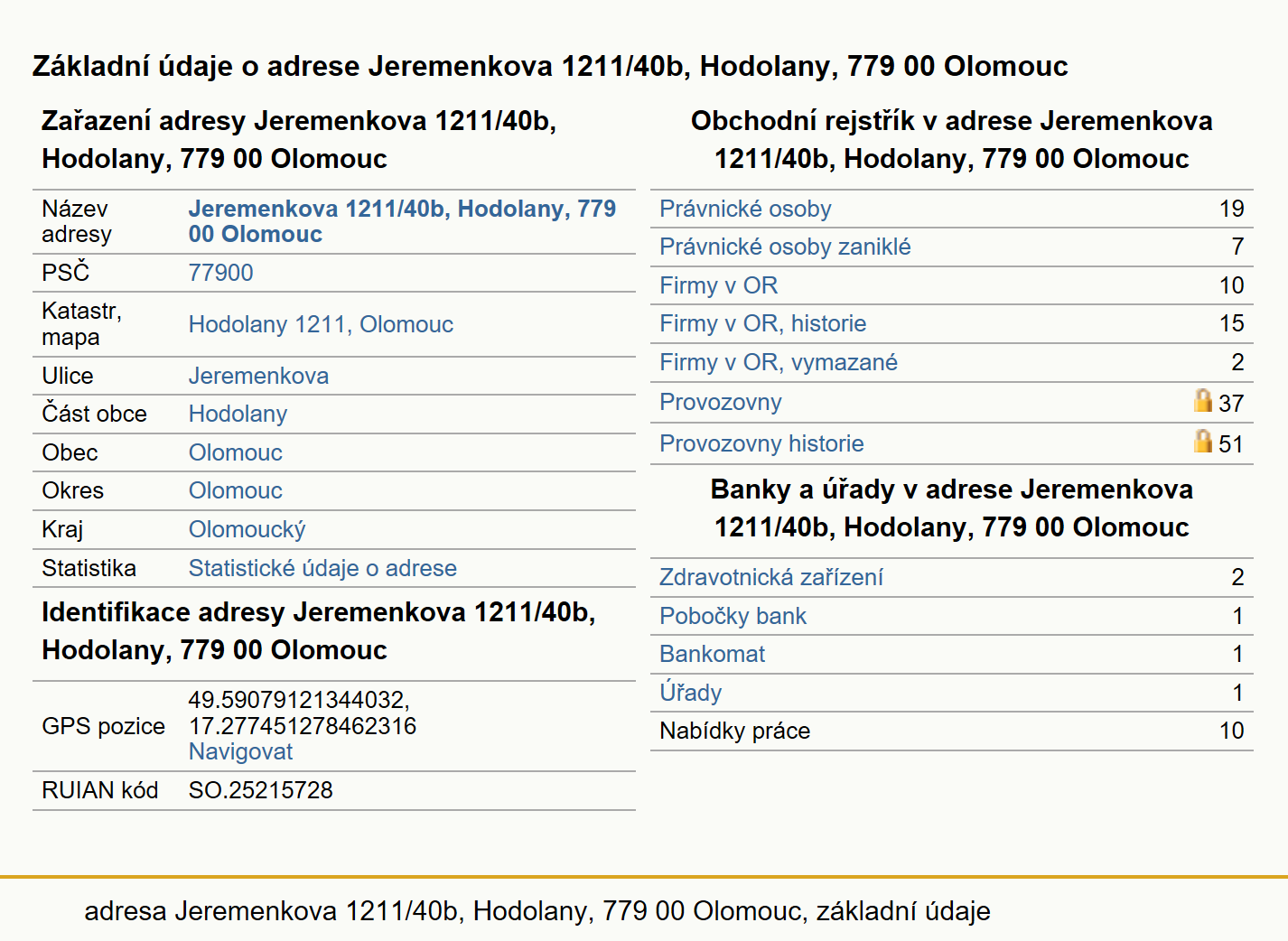Click the PSČ value 77900
The image size is (1288, 941).
220,273
